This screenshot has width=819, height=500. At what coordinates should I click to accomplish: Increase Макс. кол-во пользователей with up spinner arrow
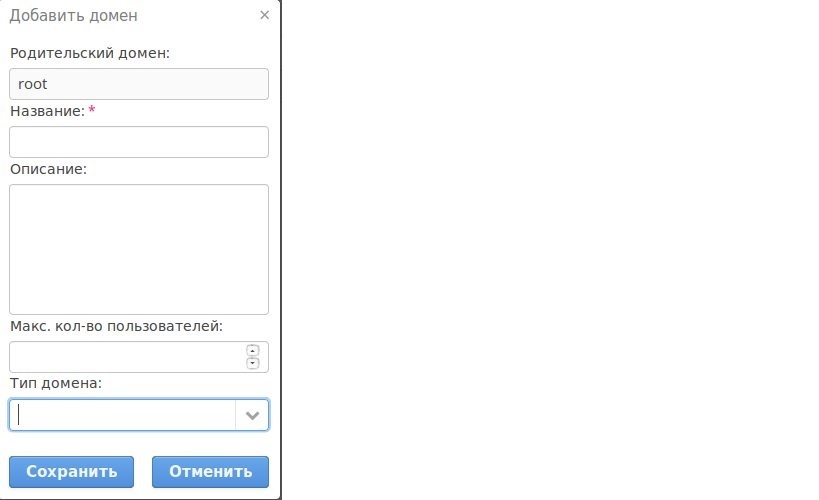point(253,351)
